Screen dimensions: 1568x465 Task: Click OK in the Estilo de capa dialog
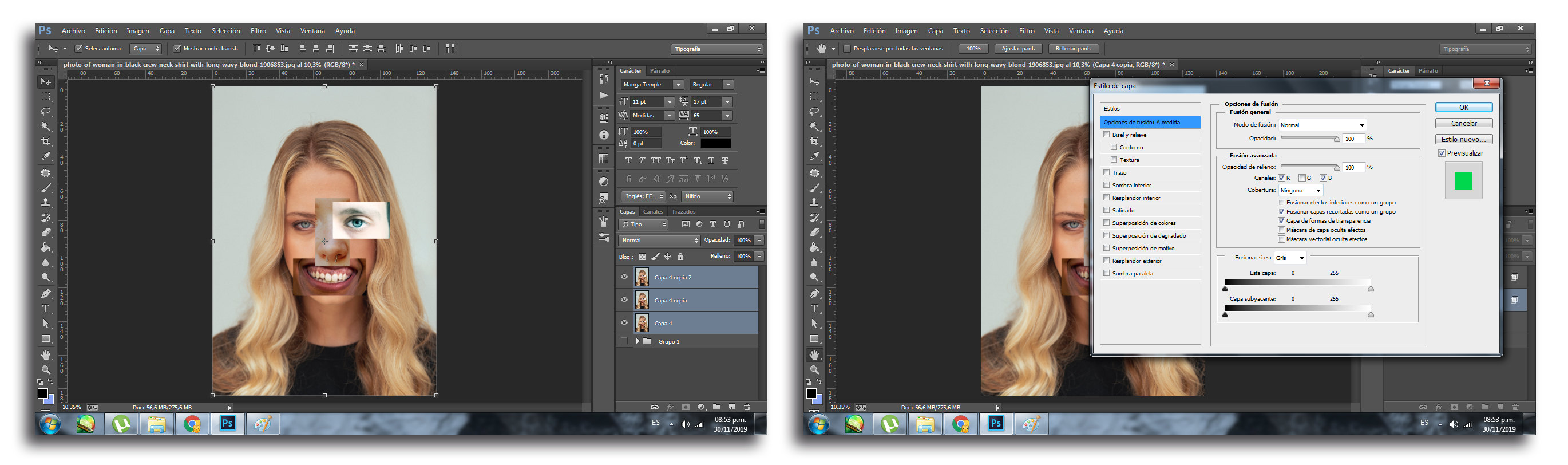pyautogui.click(x=1463, y=107)
